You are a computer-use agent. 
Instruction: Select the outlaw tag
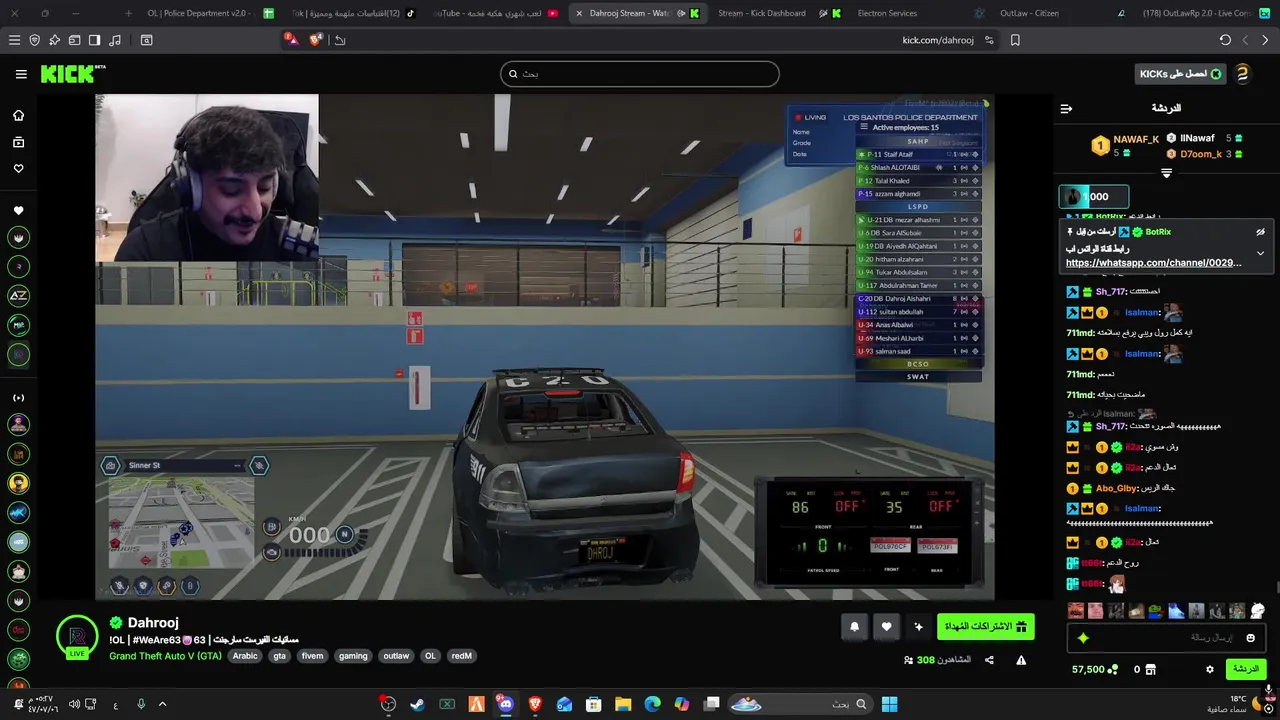(x=396, y=656)
